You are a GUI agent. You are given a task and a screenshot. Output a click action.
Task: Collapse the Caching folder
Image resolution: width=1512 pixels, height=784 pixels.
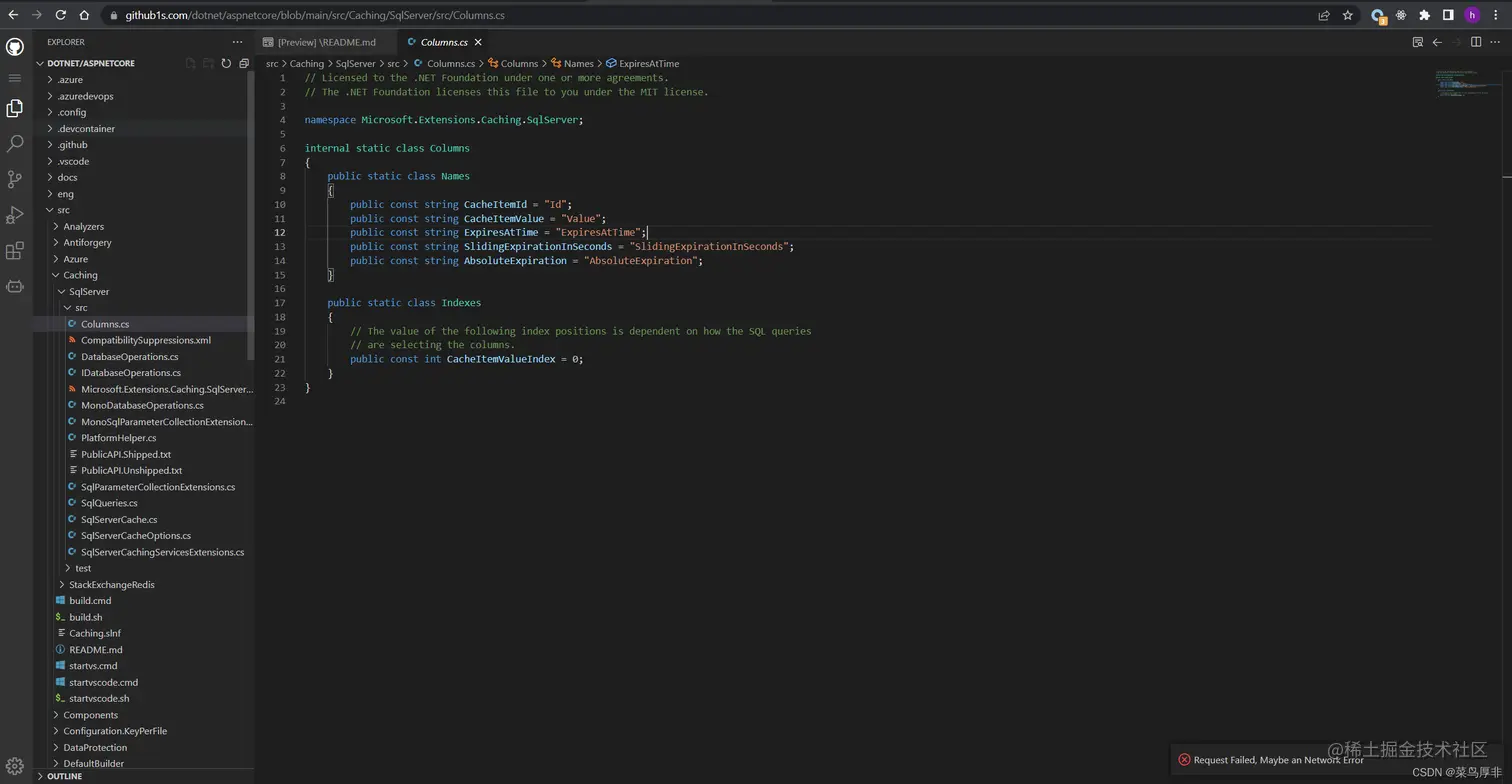point(80,275)
